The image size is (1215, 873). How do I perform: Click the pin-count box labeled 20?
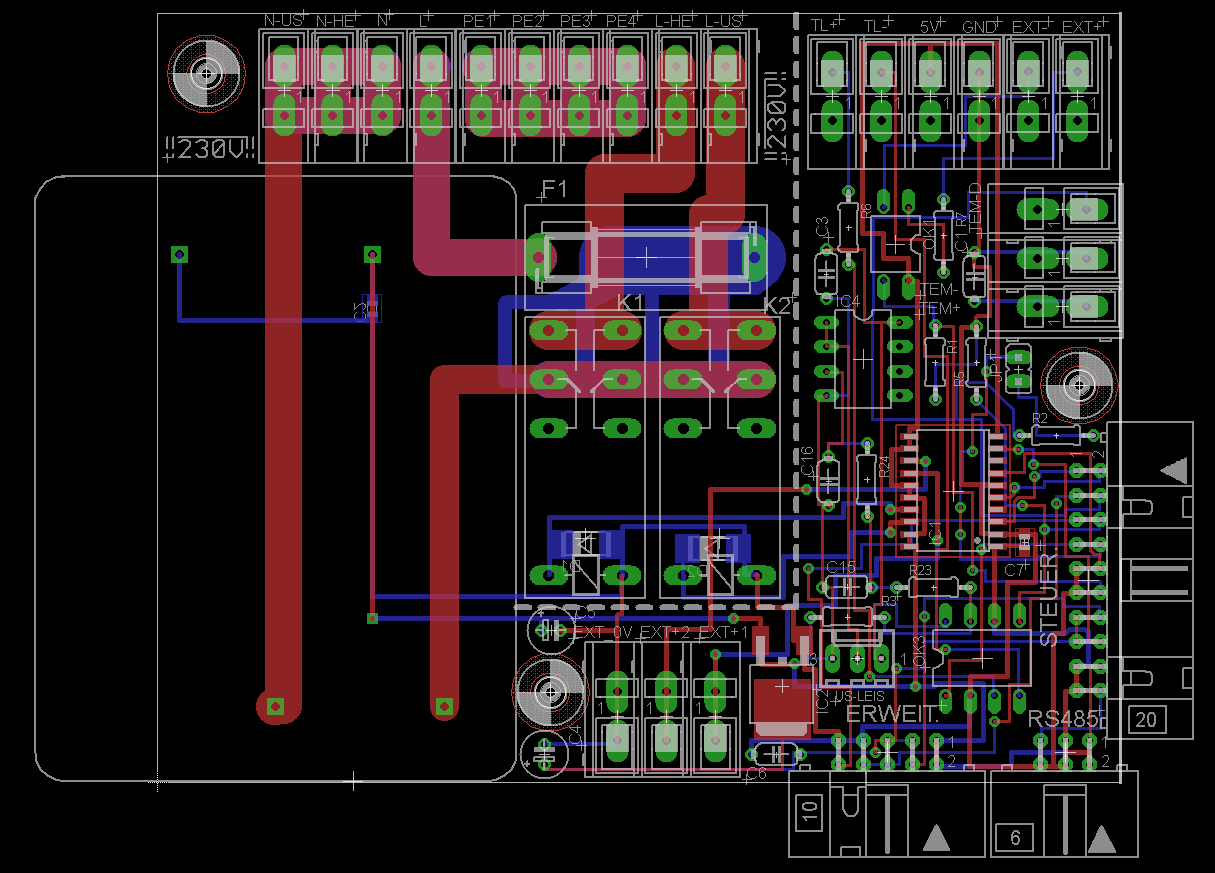(1146, 719)
